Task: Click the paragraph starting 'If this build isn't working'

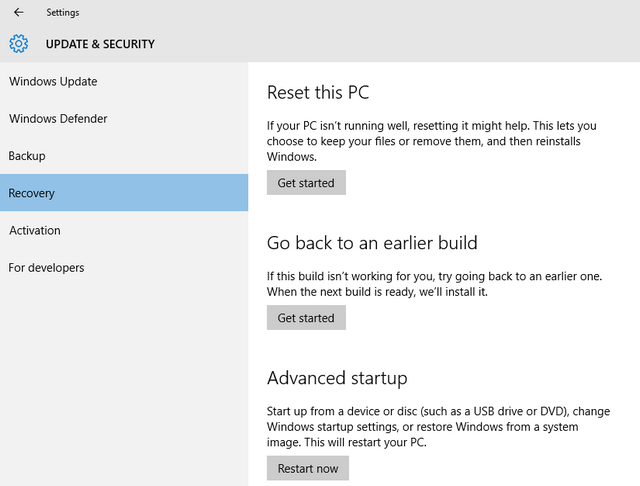Action: (x=434, y=284)
